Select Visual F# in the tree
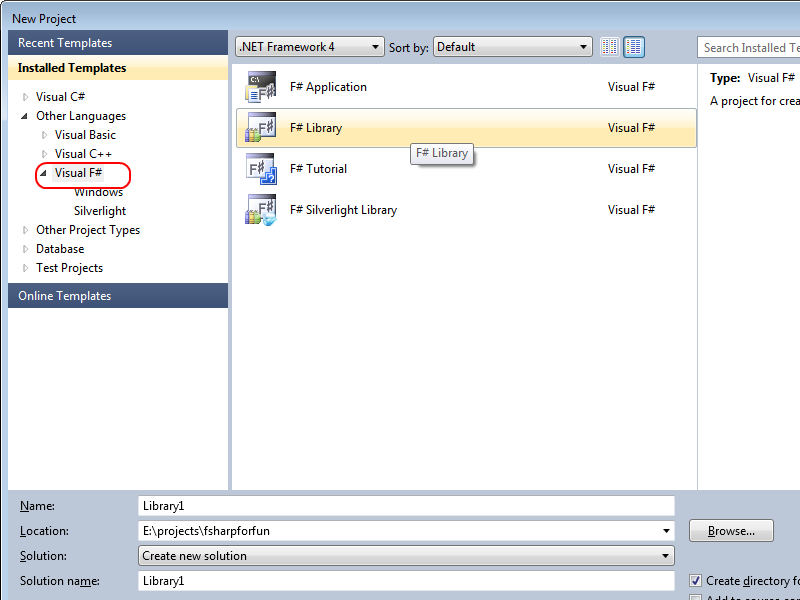The height and width of the screenshot is (600, 800). 78,173
